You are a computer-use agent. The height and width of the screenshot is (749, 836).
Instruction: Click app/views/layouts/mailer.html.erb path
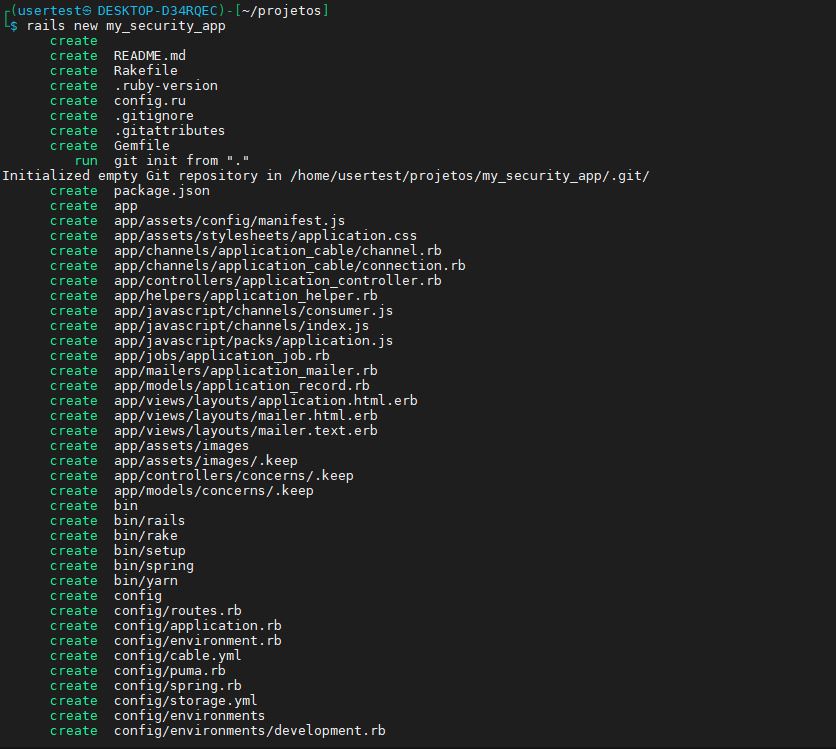point(245,416)
